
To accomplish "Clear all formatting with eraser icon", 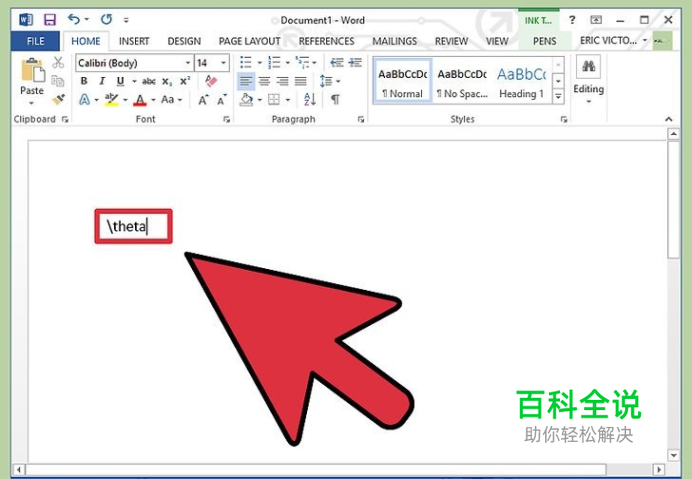I will pyautogui.click(x=211, y=81).
